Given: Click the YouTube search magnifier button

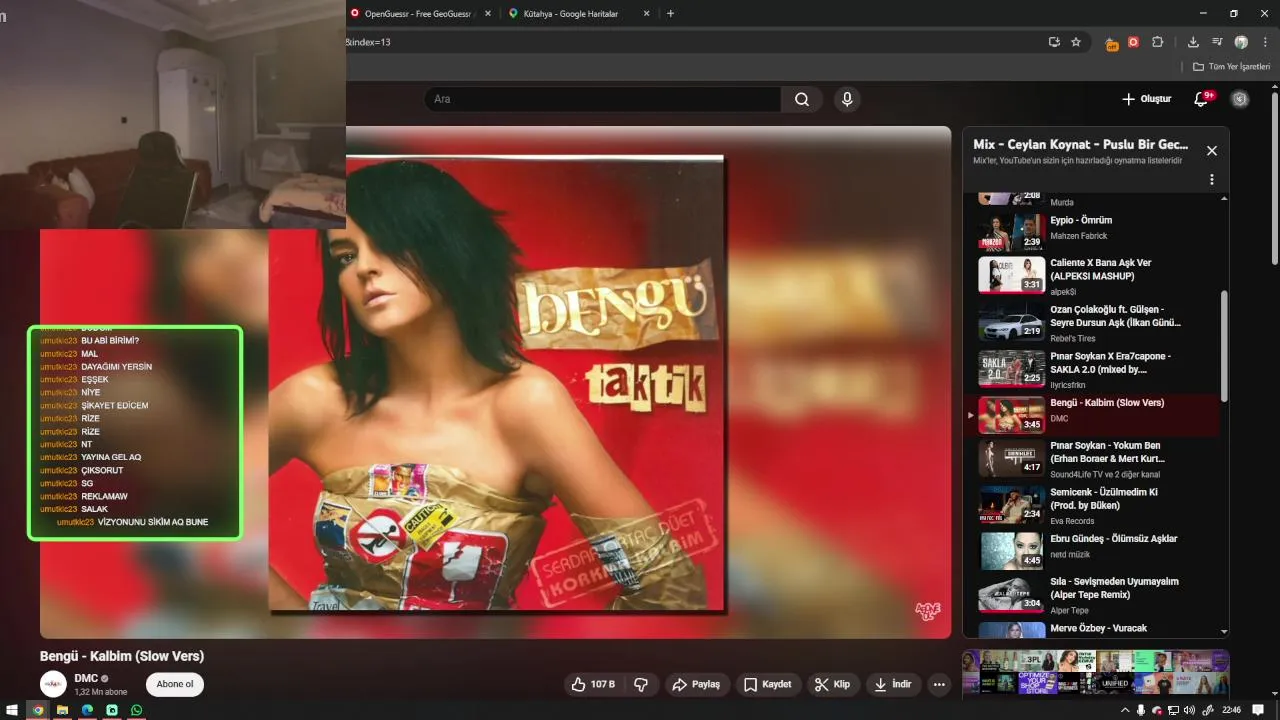Looking at the screenshot, I should [x=802, y=99].
